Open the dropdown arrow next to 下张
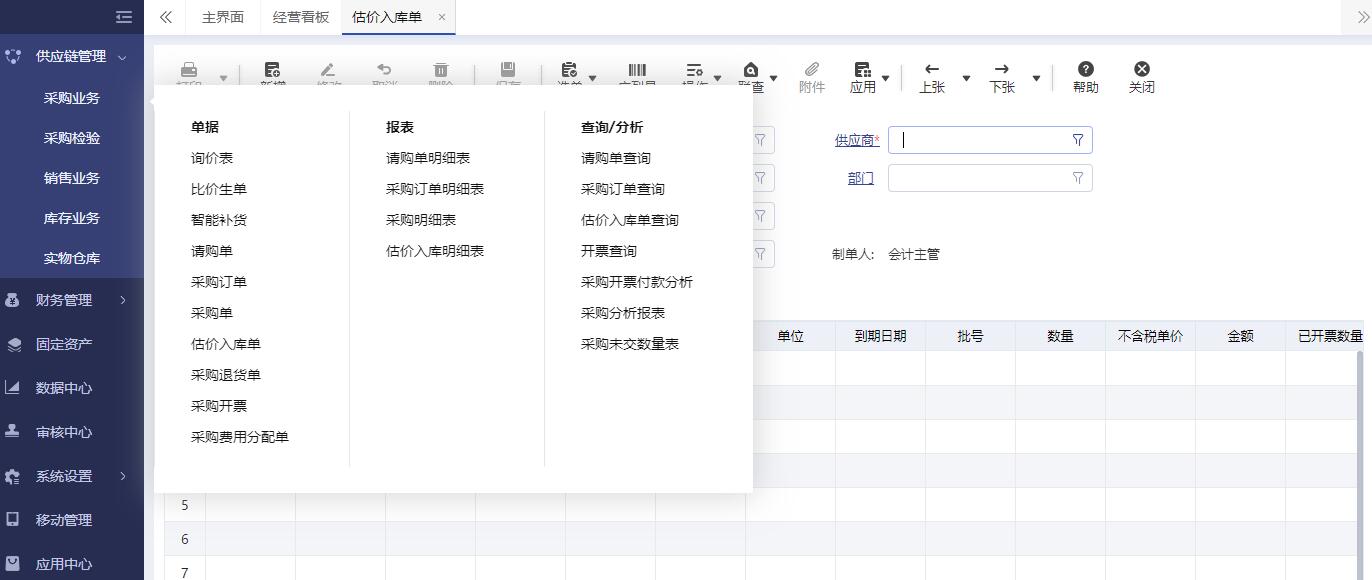Screen dimensions: 1372x580 [1037, 77]
